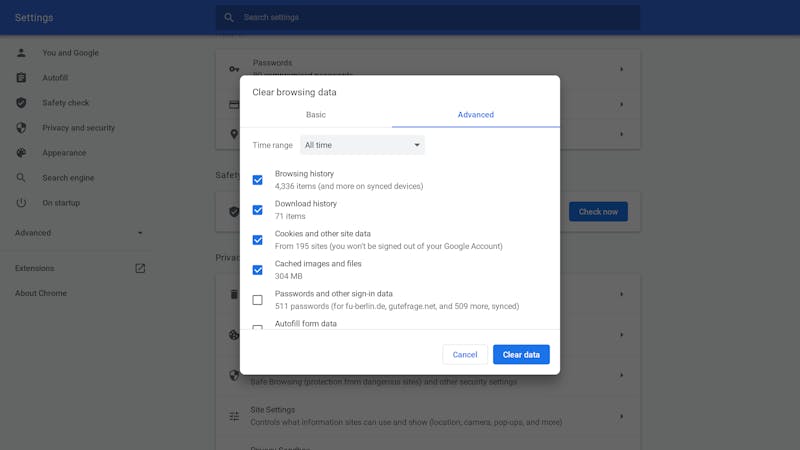Click the On startup power icon
The image size is (800, 450).
point(21,203)
